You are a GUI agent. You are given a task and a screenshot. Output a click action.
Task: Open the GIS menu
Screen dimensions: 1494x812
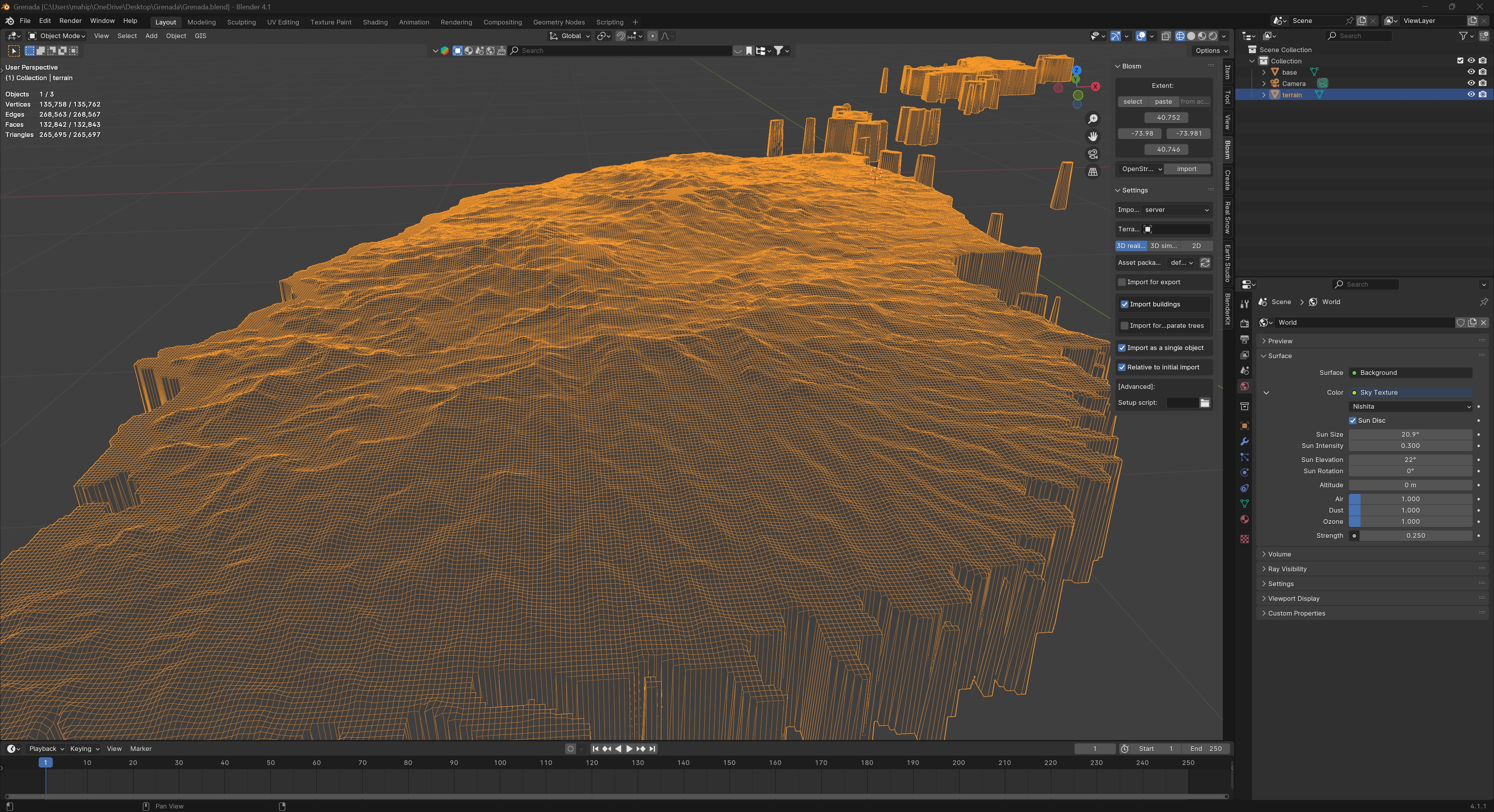coord(200,36)
